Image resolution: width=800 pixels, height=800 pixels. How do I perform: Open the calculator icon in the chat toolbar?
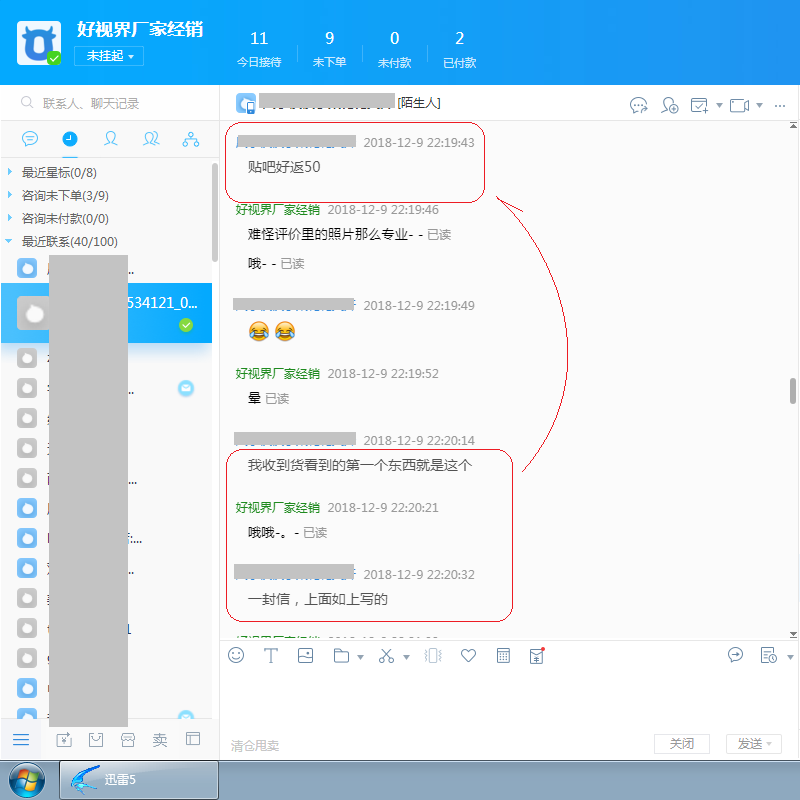503,656
